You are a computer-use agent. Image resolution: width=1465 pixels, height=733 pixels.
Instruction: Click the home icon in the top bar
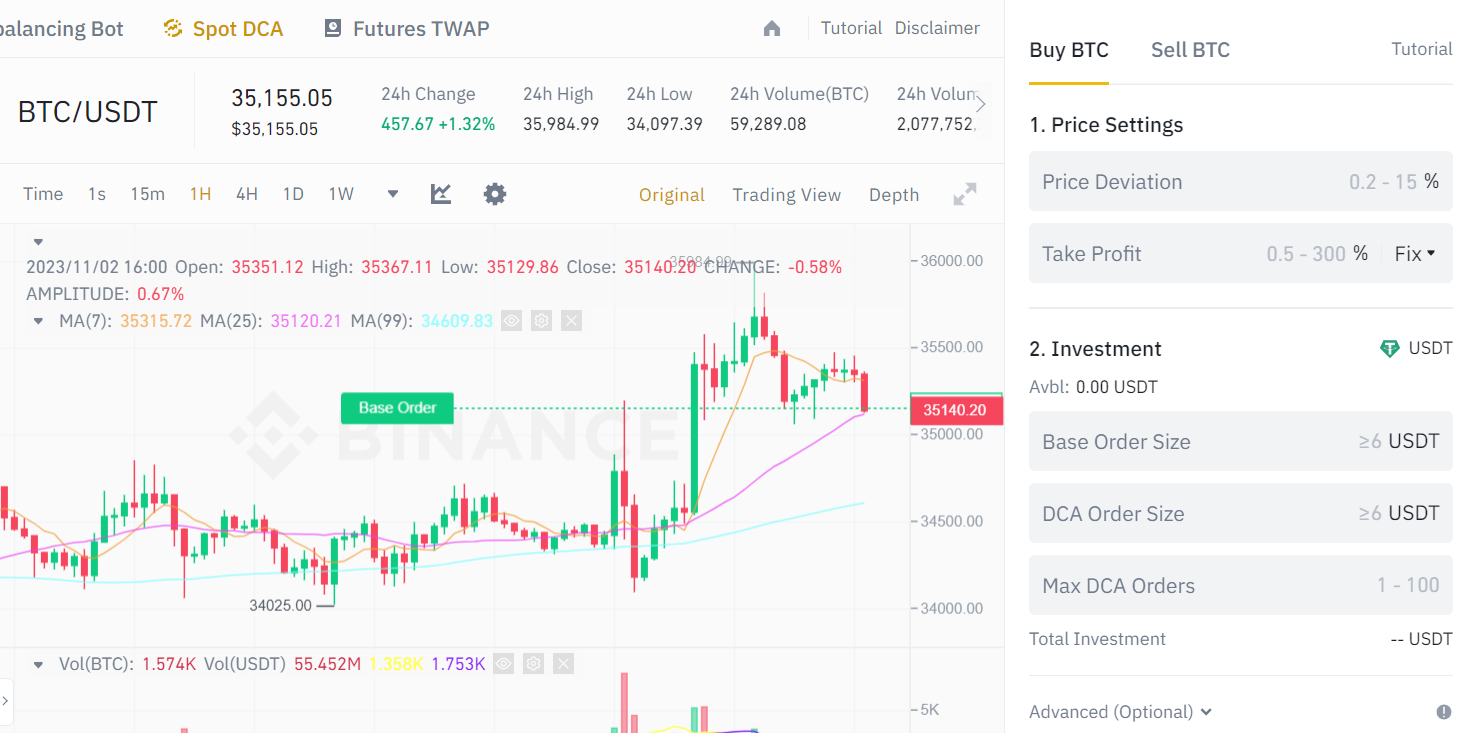coord(771,28)
